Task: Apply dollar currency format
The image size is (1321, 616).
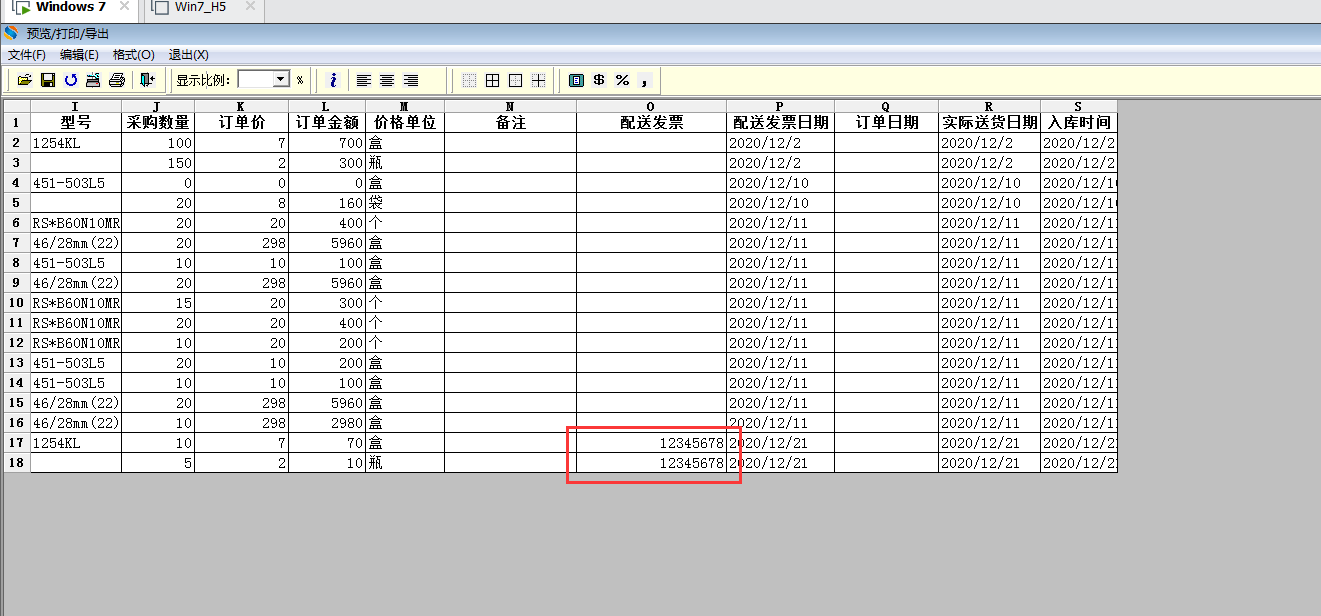Action: coord(599,80)
